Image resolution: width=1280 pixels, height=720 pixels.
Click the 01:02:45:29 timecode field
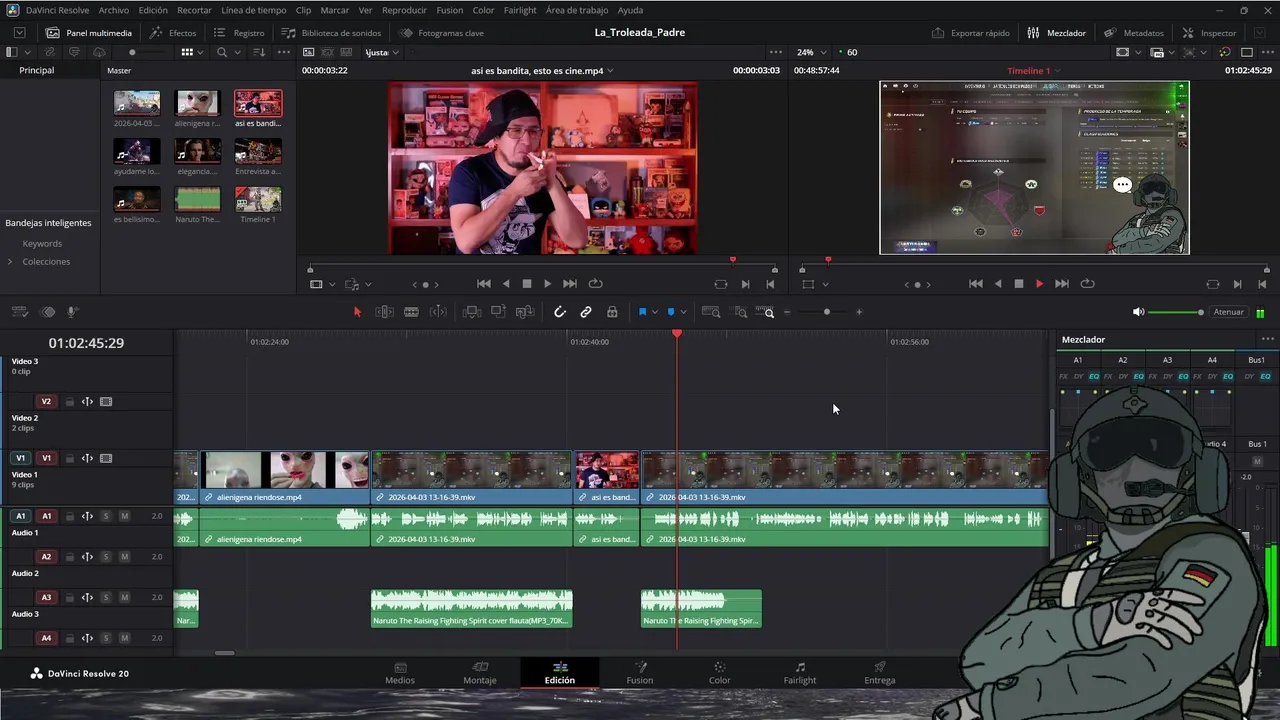click(x=86, y=343)
